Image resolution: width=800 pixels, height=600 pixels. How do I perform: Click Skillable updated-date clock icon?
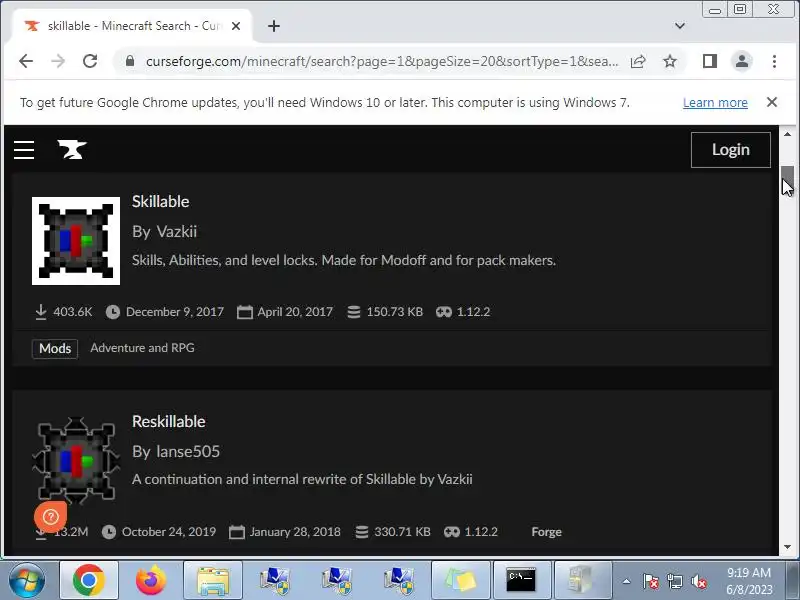pos(113,312)
